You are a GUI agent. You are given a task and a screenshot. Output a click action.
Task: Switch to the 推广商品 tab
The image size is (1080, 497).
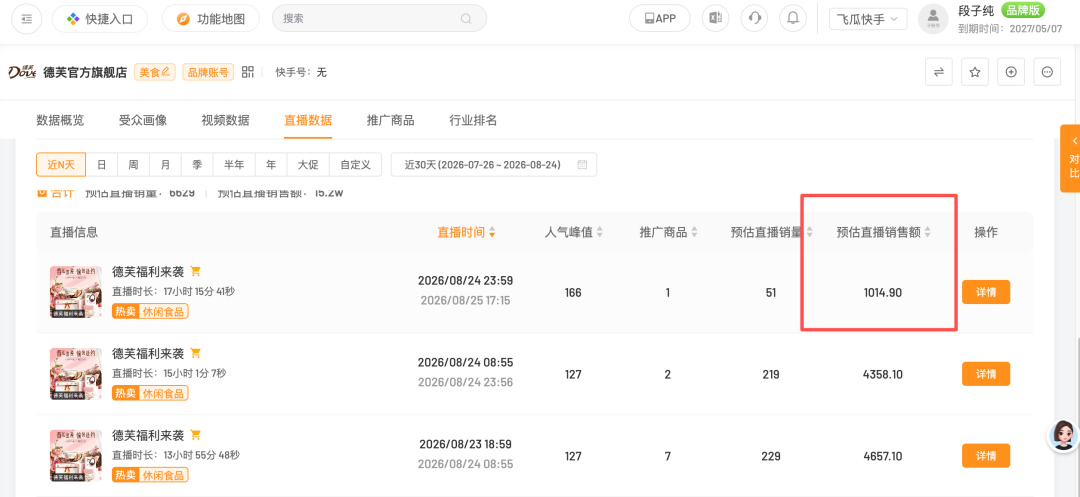pyautogui.click(x=391, y=120)
